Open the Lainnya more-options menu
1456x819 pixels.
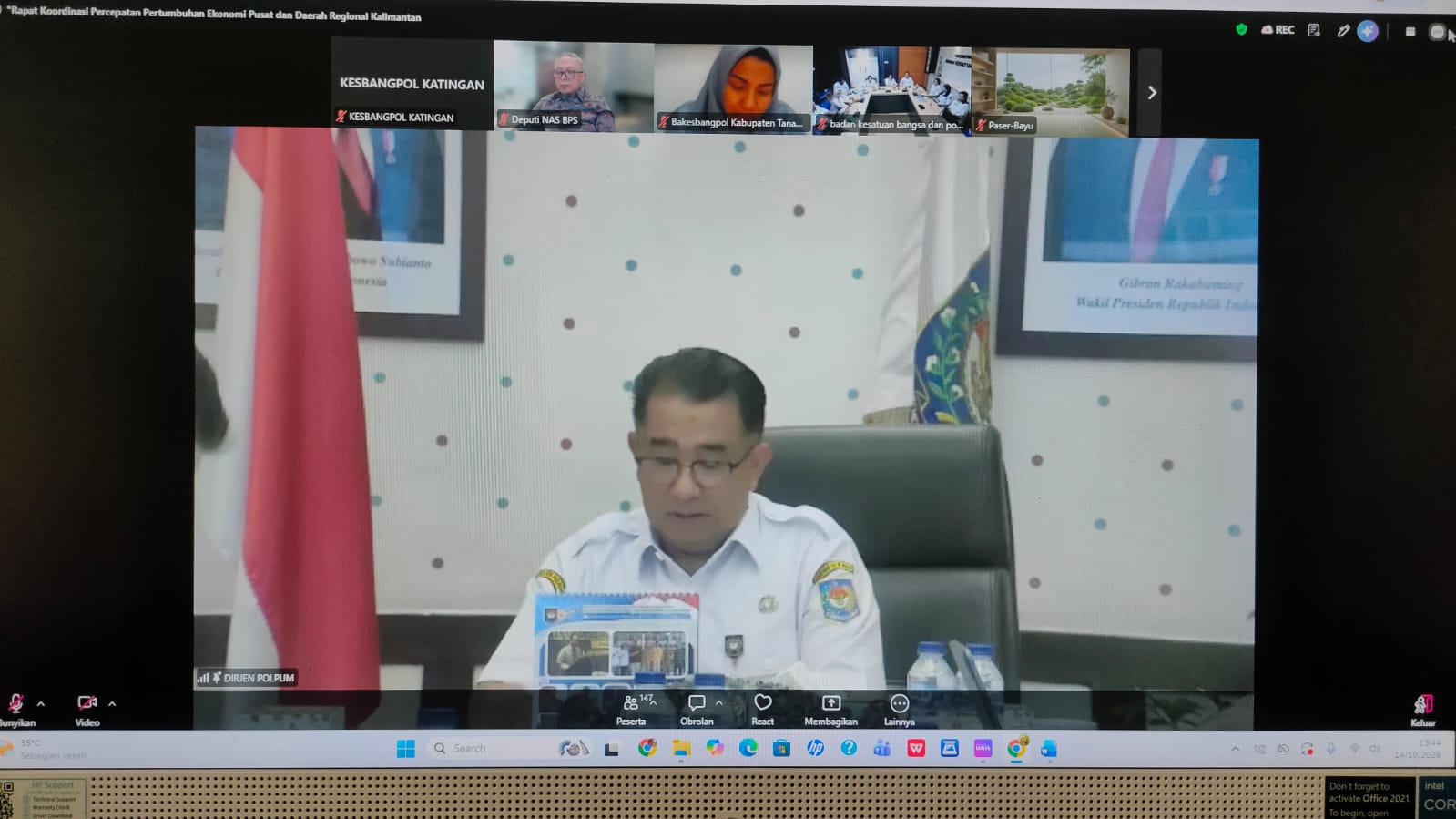(899, 710)
